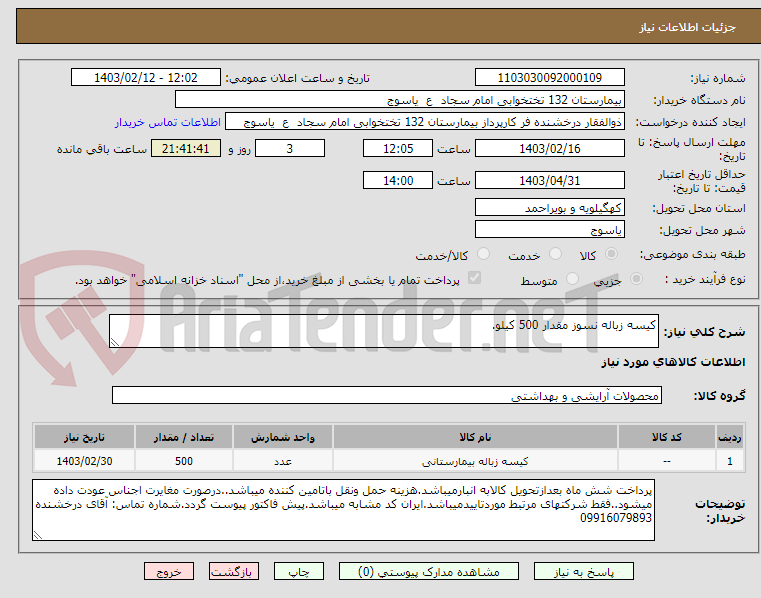Click the ردیف column header
Image resolution: width=761 pixels, height=598 pixels.
tap(730, 437)
